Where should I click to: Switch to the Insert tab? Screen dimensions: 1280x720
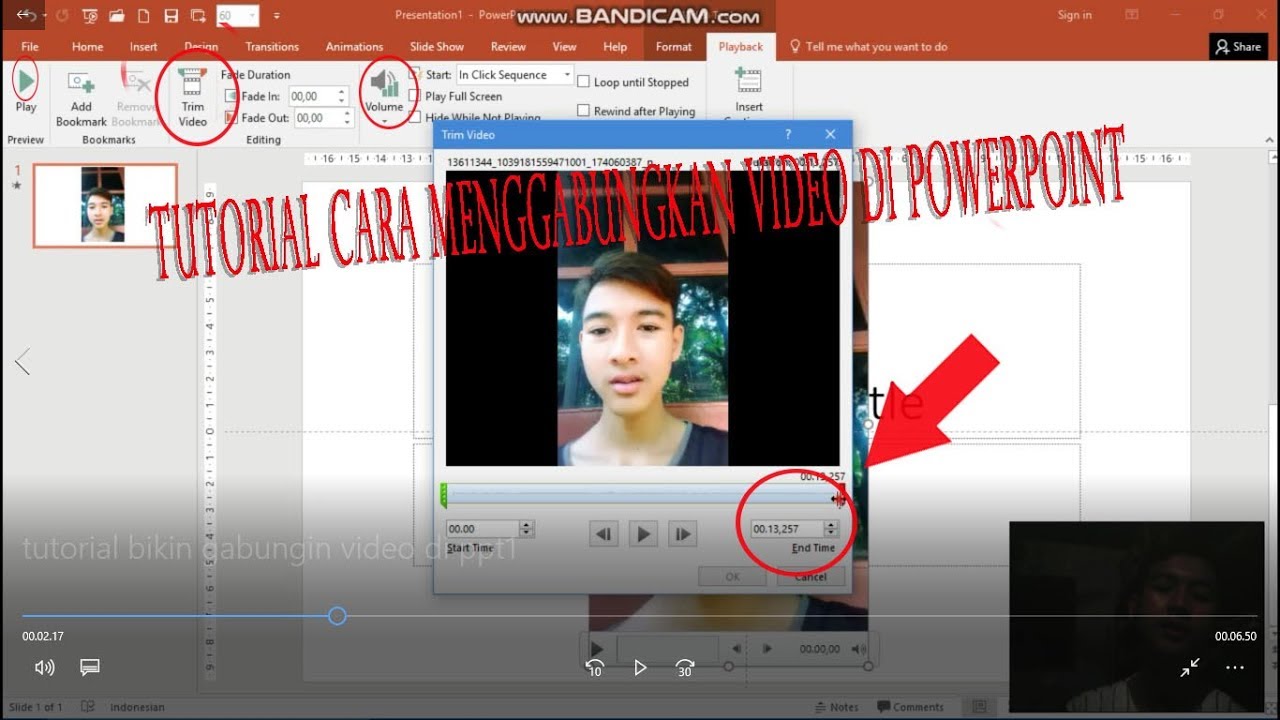tap(143, 46)
